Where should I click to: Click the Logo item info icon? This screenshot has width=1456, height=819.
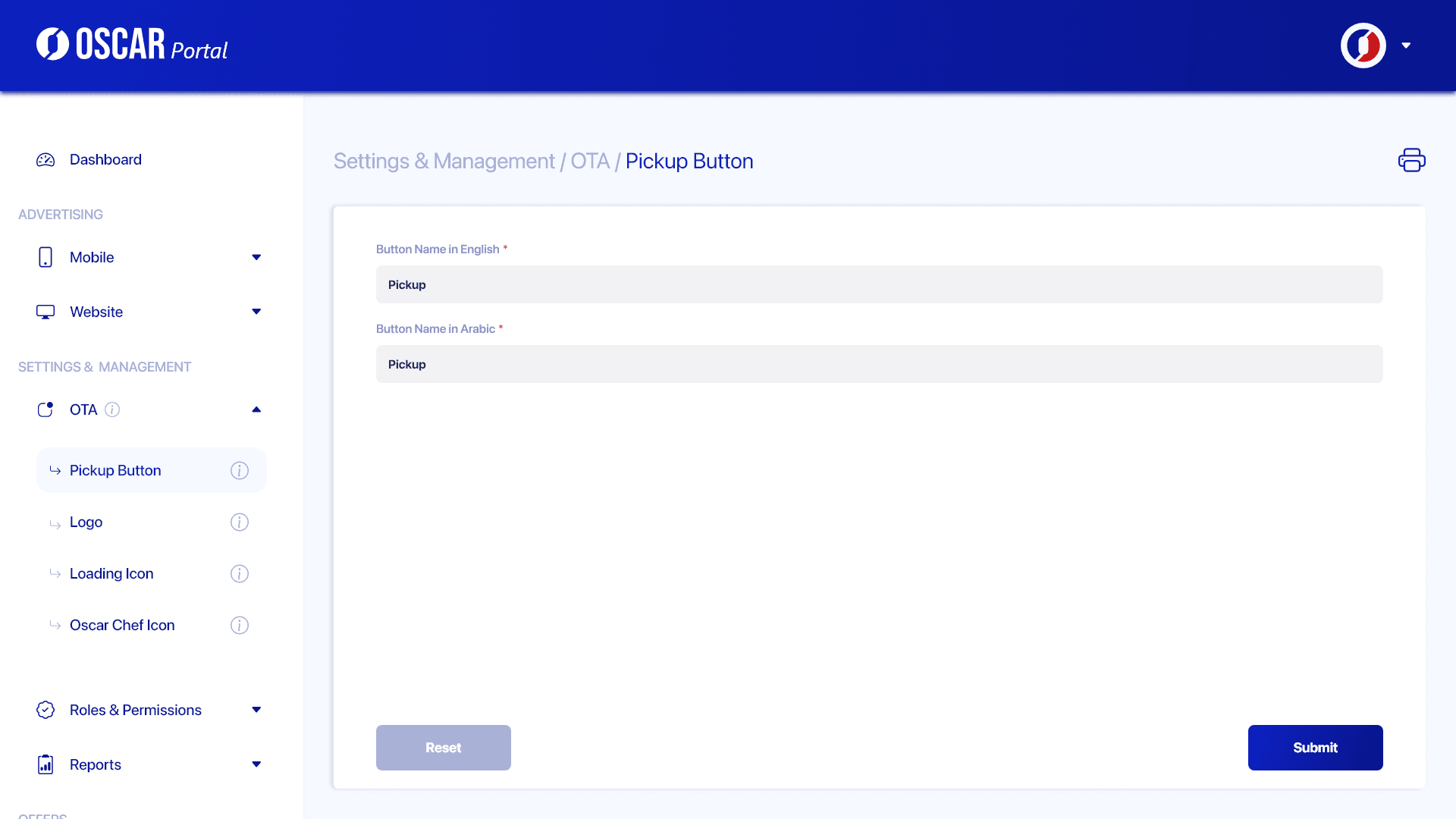(x=240, y=522)
